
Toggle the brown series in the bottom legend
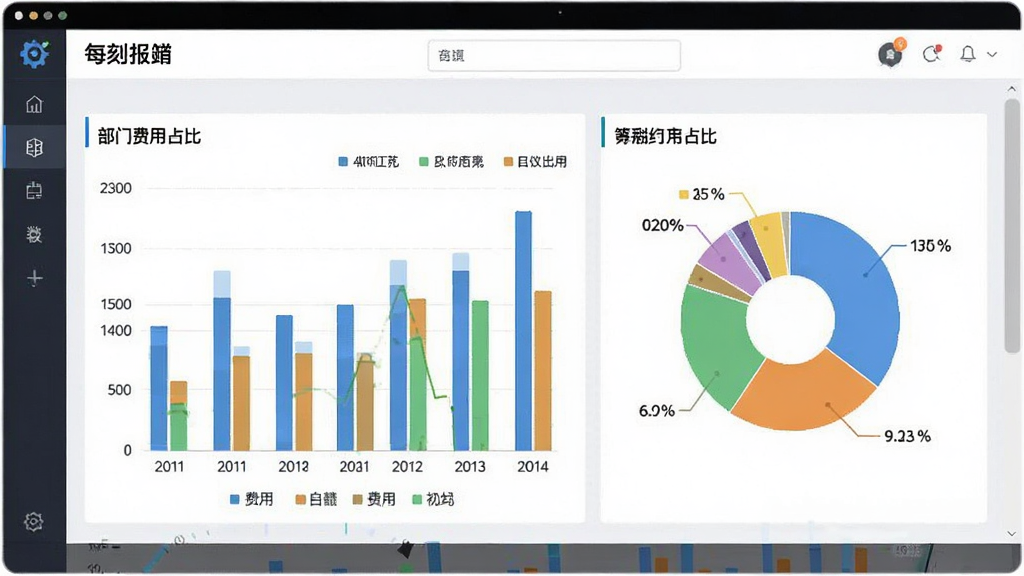(x=374, y=500)
